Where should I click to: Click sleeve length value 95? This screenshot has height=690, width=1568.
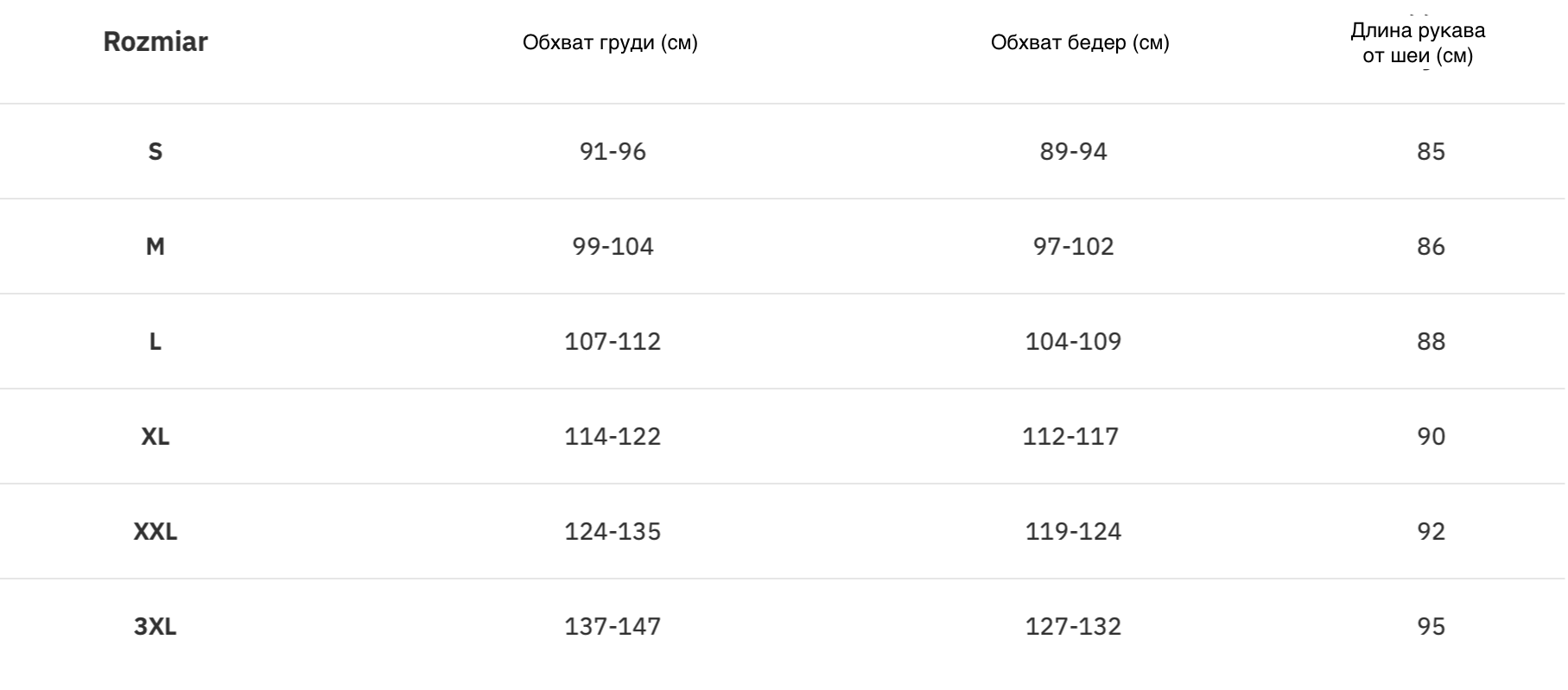coord(1431,627)
